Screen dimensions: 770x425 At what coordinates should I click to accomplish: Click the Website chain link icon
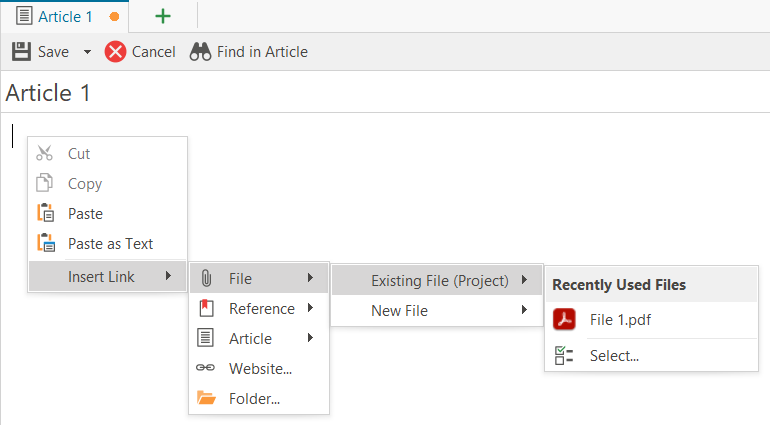tap(206, 368)
